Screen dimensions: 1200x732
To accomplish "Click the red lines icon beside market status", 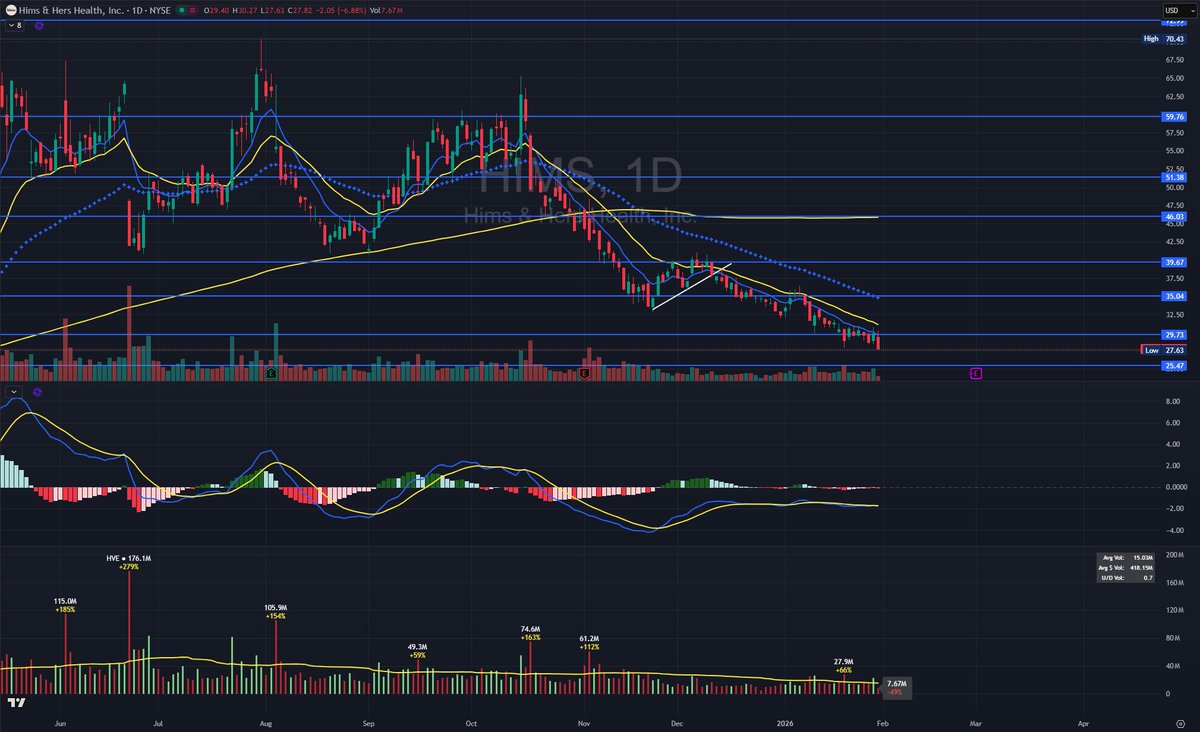I will [x=192, y=10].
